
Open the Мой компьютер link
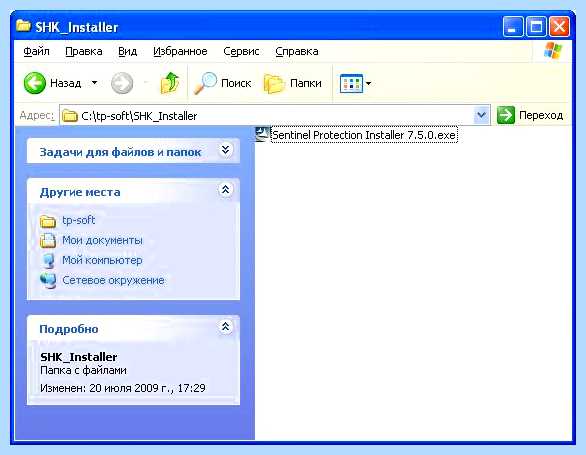[x=102, y=260]
